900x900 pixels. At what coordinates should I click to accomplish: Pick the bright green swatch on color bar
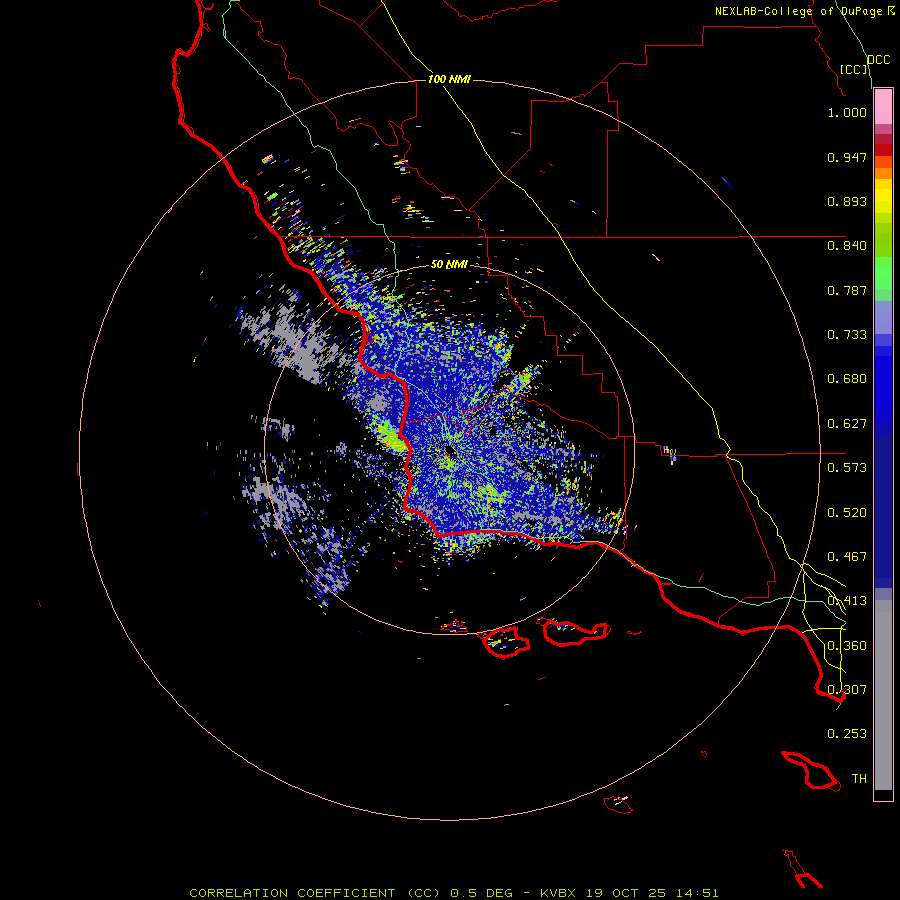pos(883,273)
